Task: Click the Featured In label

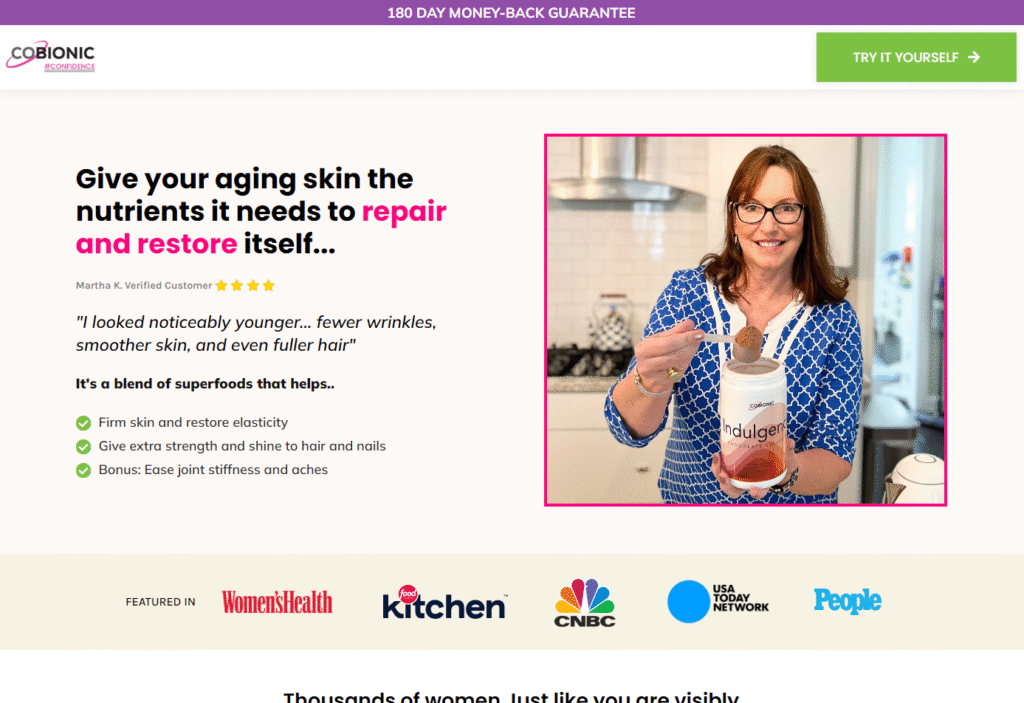Action: point(161,602)
